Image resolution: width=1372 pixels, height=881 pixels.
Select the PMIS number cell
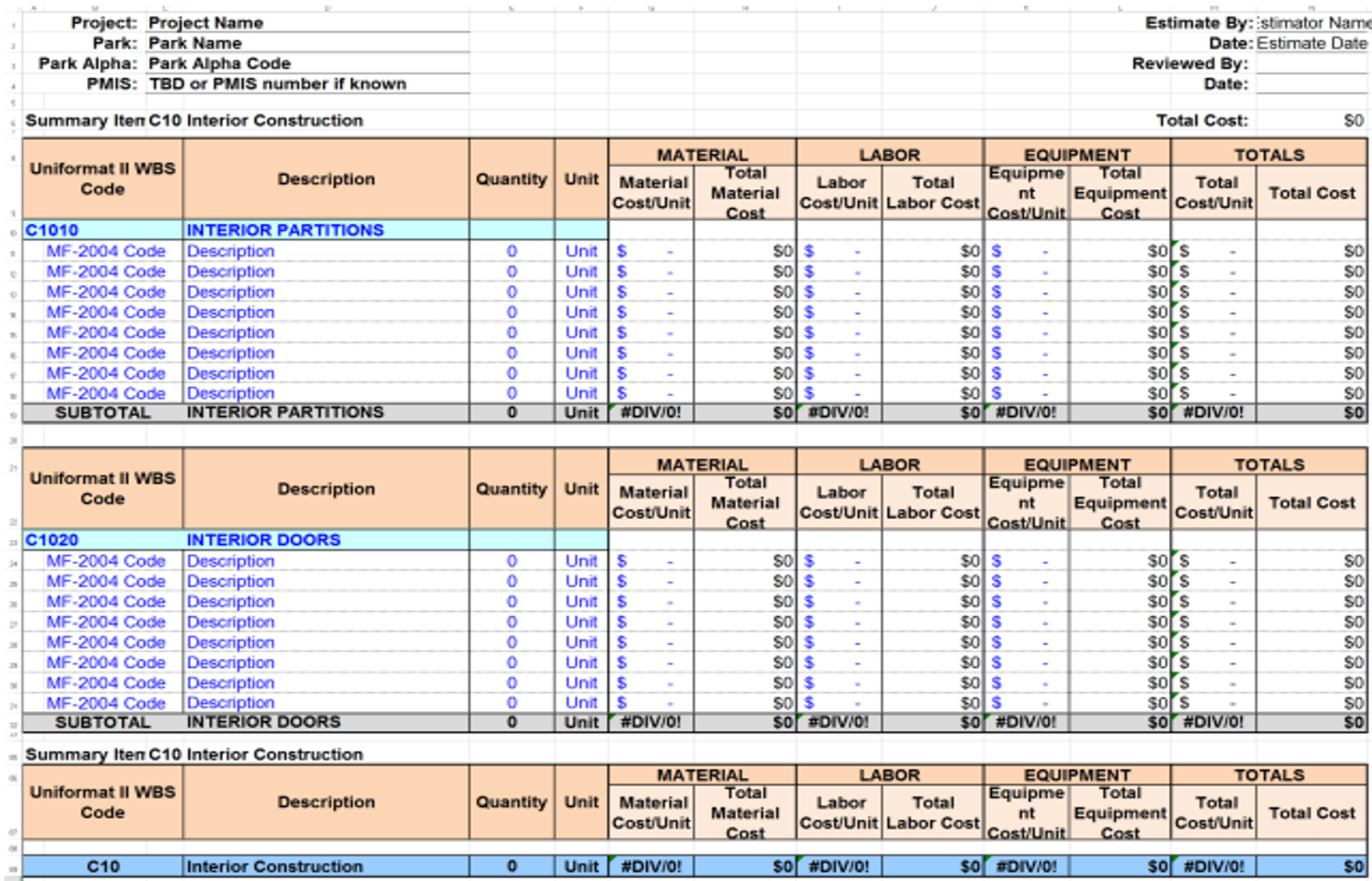click(308, 84)
